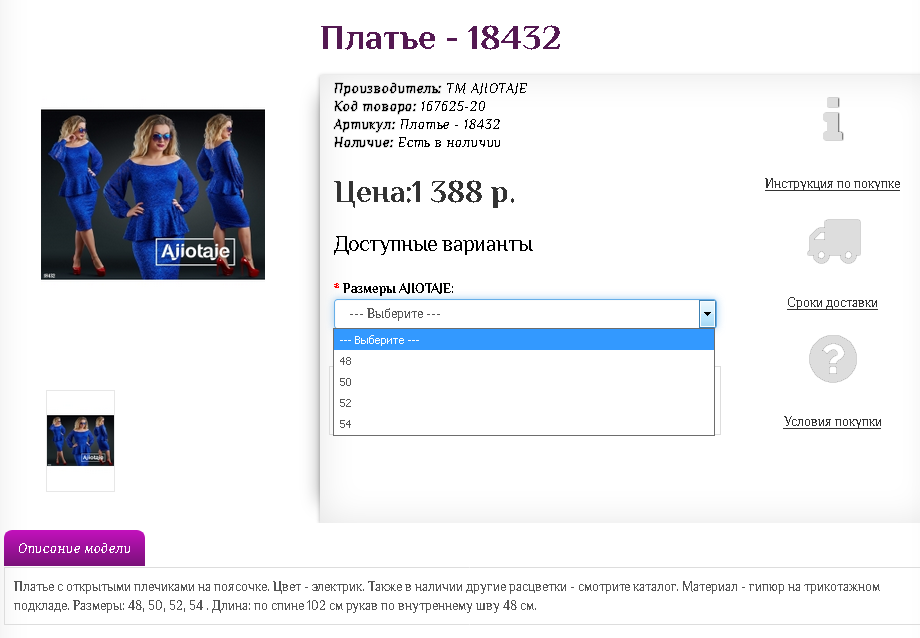The width and height of the screenshot is (920, 638).
Task: Open the 'Условия покупки' link
Action: (832, 421)
